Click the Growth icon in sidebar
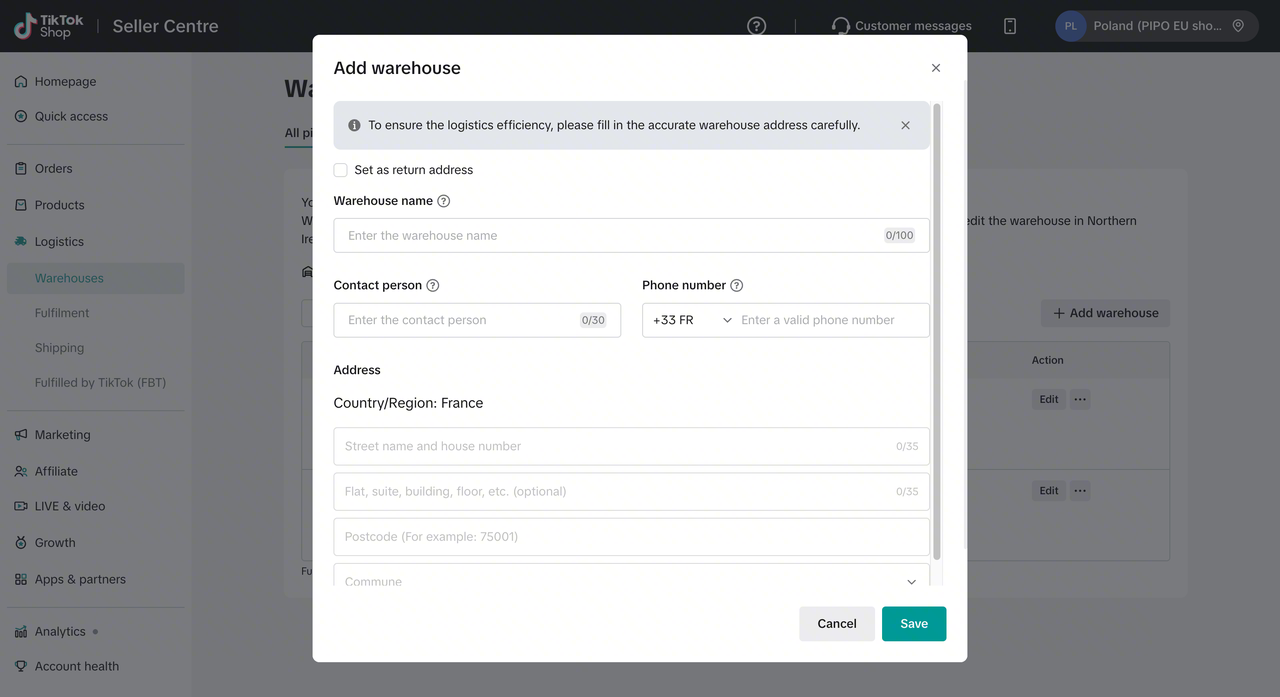1280x697 pixels. (x=21, y=543)
